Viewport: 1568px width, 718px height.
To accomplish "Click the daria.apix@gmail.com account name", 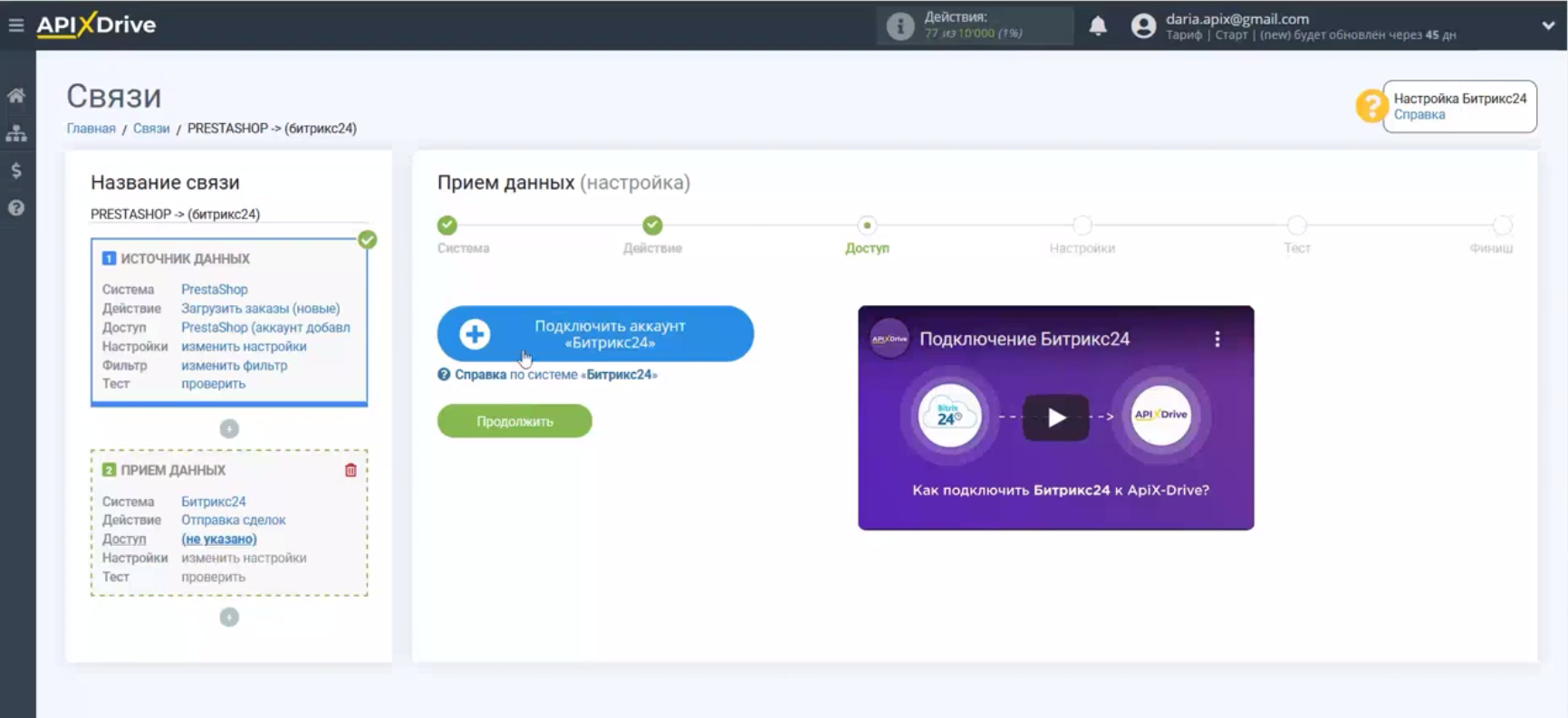I will coord(1237,18).
